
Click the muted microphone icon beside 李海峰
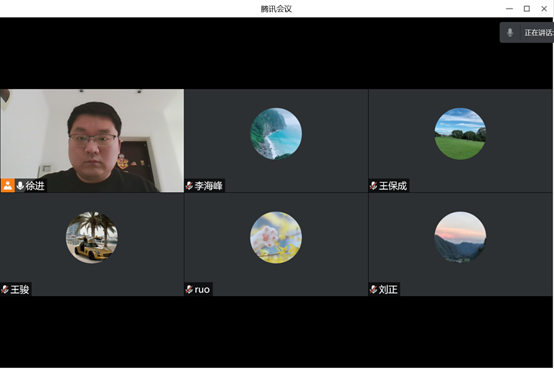189,186
